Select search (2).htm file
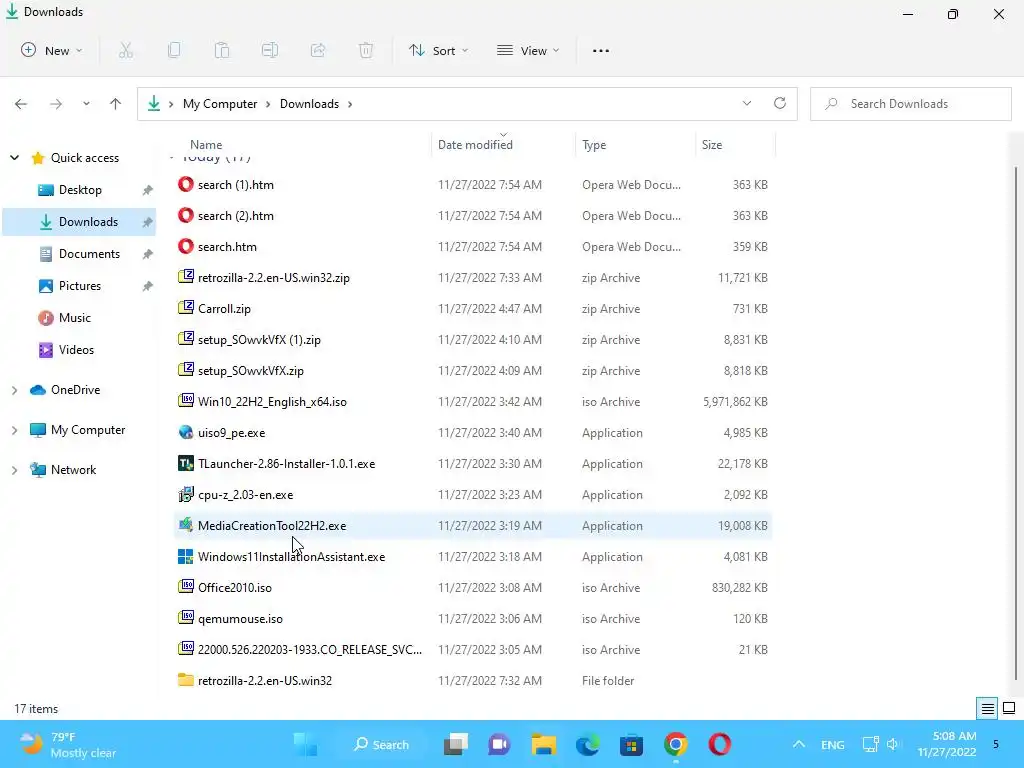Viewport: 1024px width, 768px height. pyautogui.click(x=473, y=216)
